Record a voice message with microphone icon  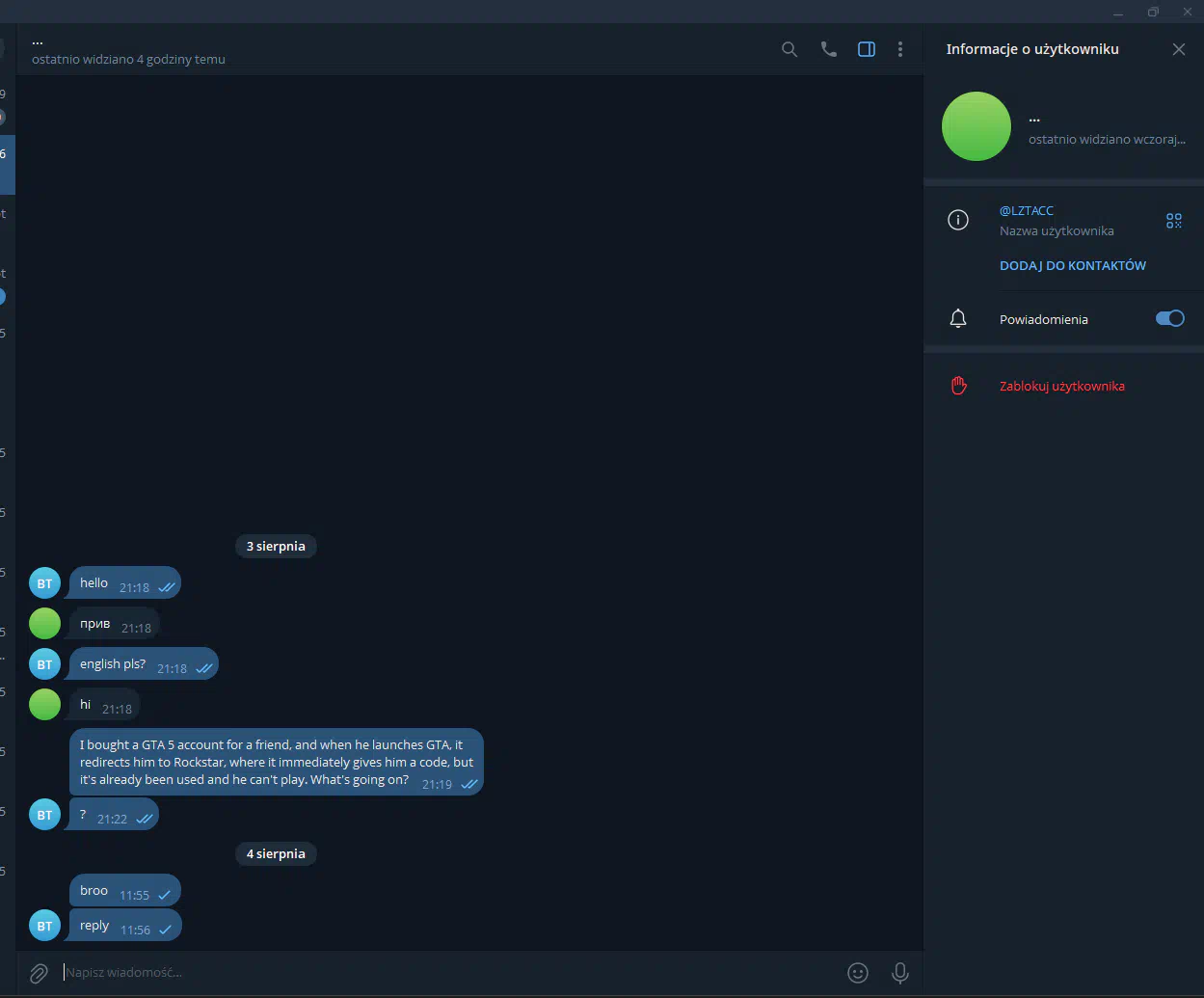click(x=900, y=973)
